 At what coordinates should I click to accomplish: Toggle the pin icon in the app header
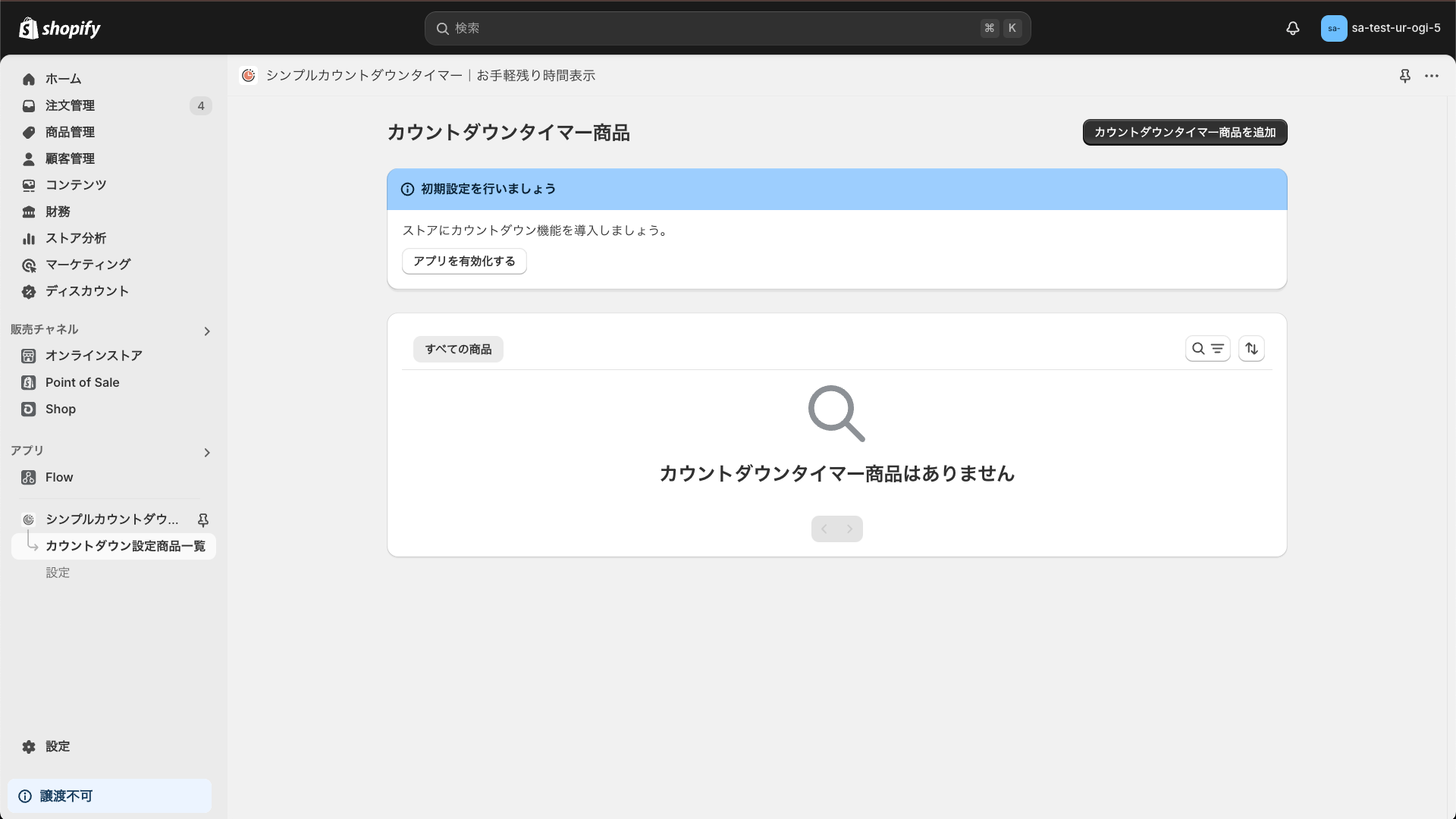(1405, 76)
